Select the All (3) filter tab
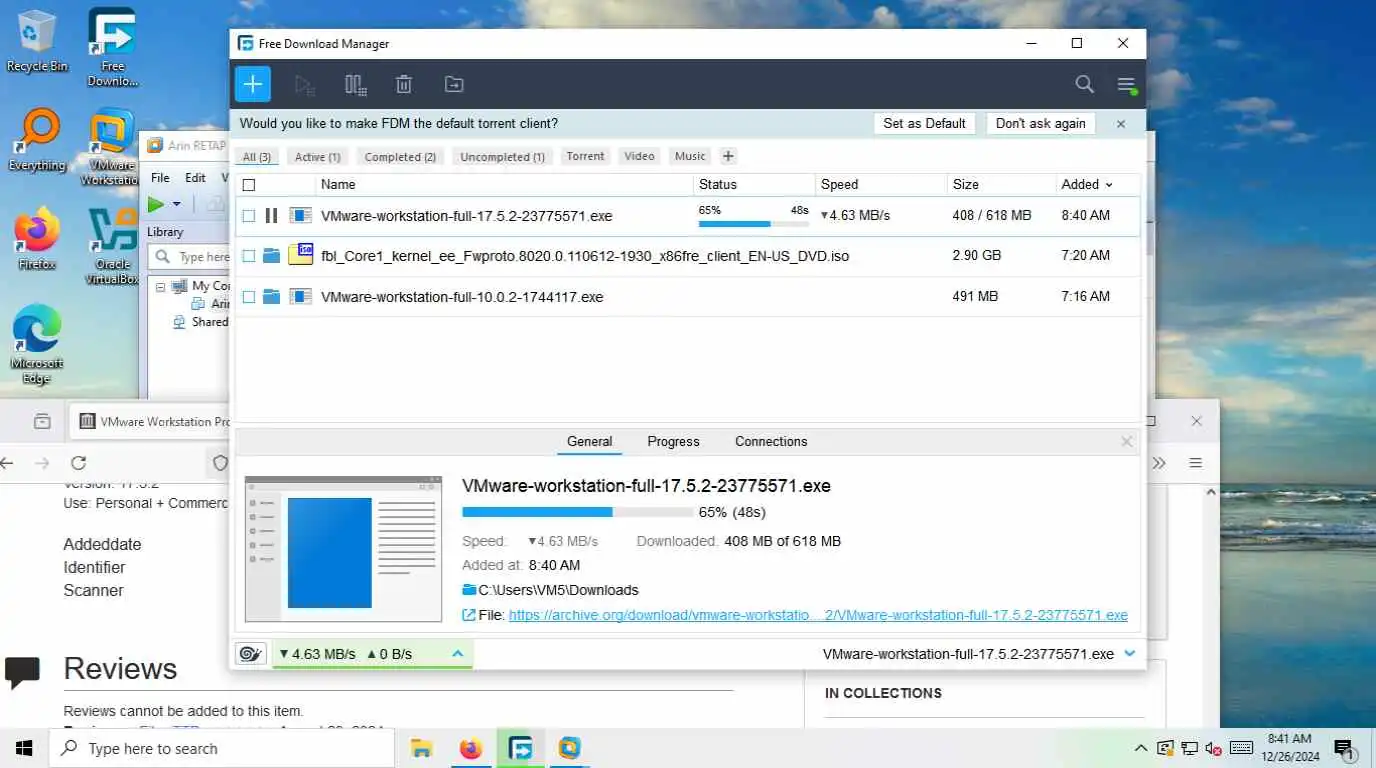This screenshot has width=1376, height=768. click(x=257, y=157)
